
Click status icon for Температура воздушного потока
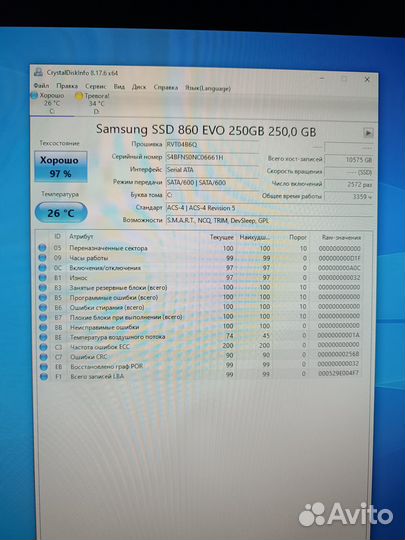click(x=43, y=337)
